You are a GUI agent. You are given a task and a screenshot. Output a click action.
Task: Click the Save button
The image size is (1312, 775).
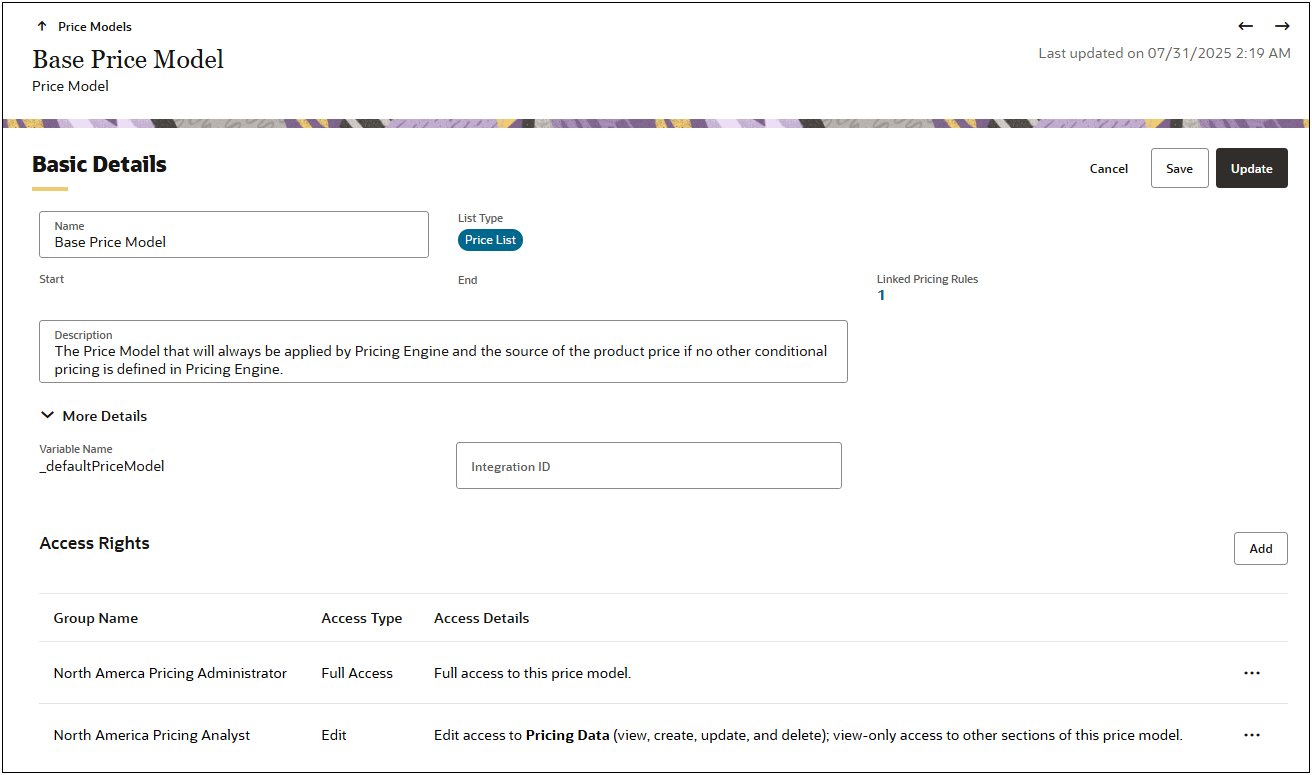tap(1179, 168)
